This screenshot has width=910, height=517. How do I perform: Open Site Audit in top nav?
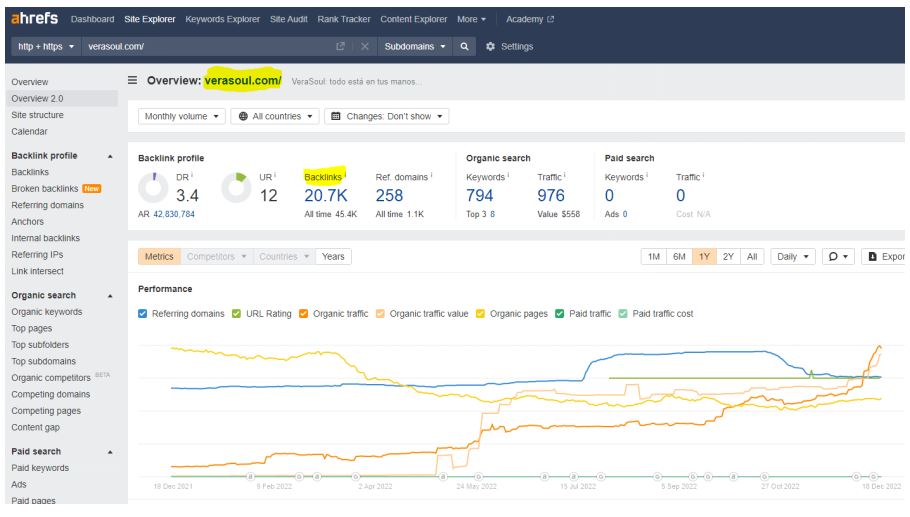pos(288,19)
